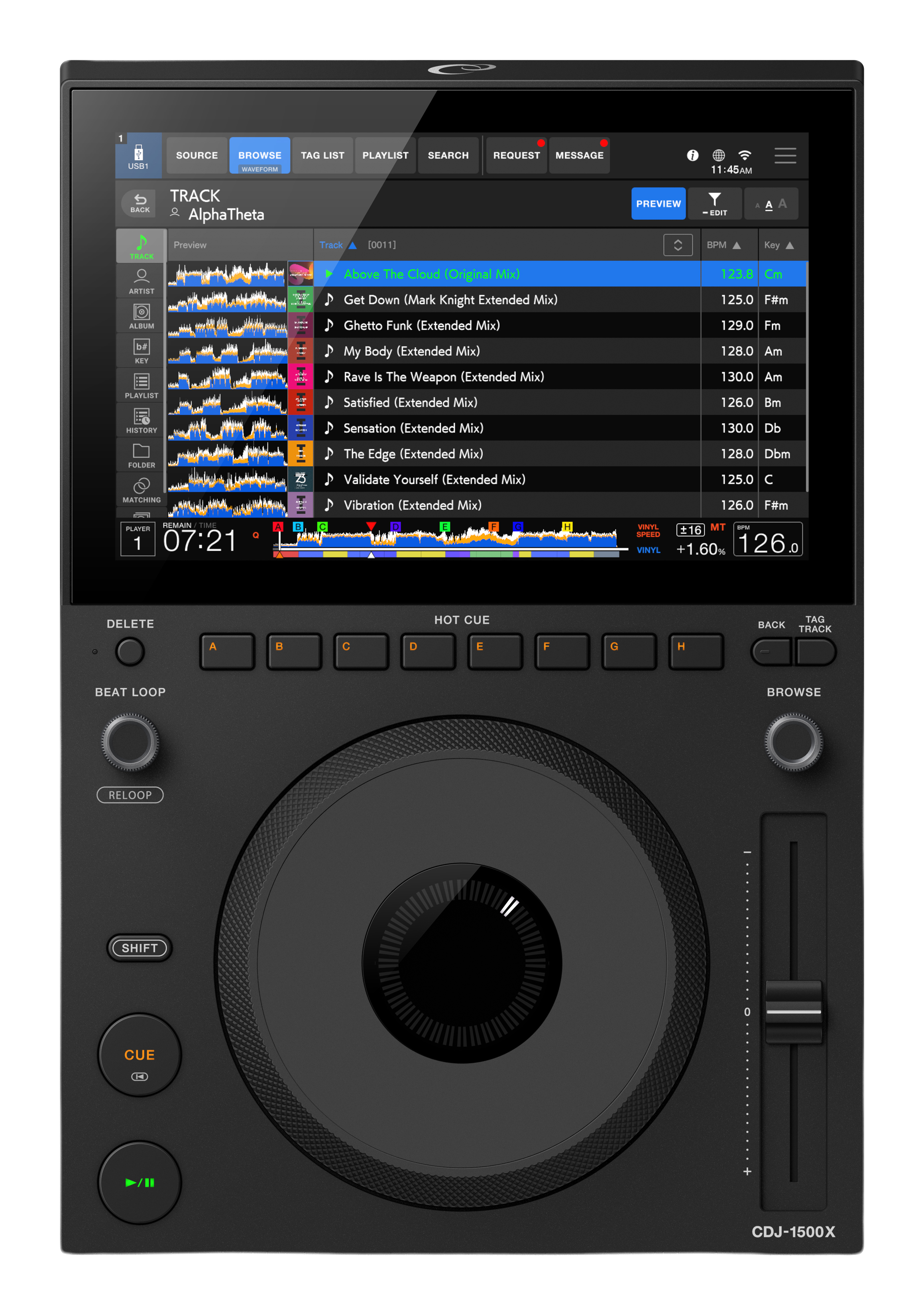924x1316 pixels.
Task: Push the TAG TRACK button
Action: click(x=815, y=652)
